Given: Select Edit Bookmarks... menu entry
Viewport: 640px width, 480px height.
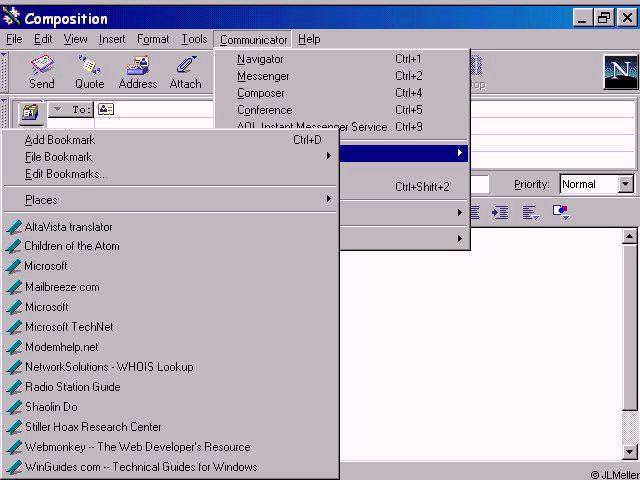Looking at the screenshot, I should (x=171, y=174).
